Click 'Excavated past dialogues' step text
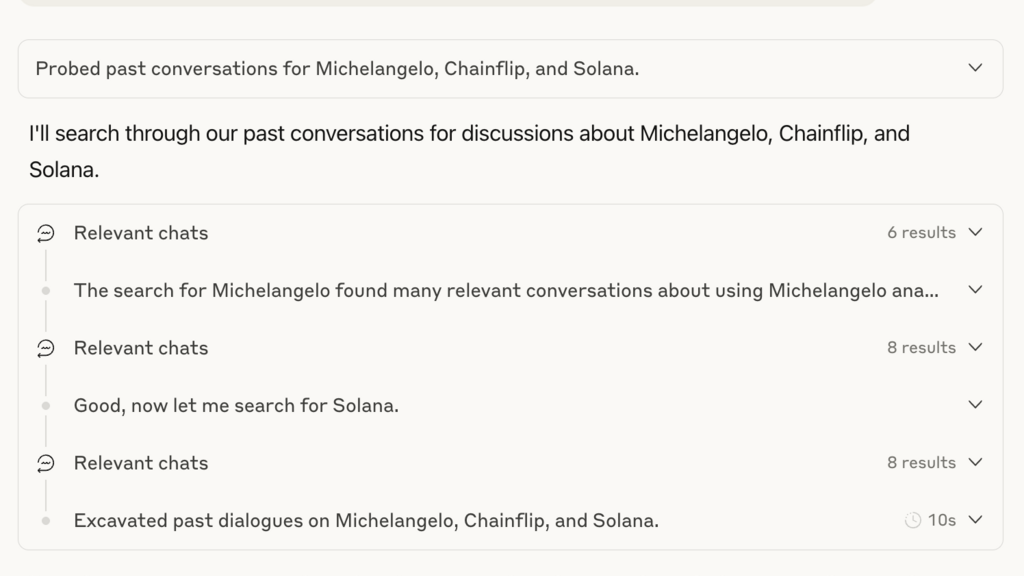 [366, 520]
